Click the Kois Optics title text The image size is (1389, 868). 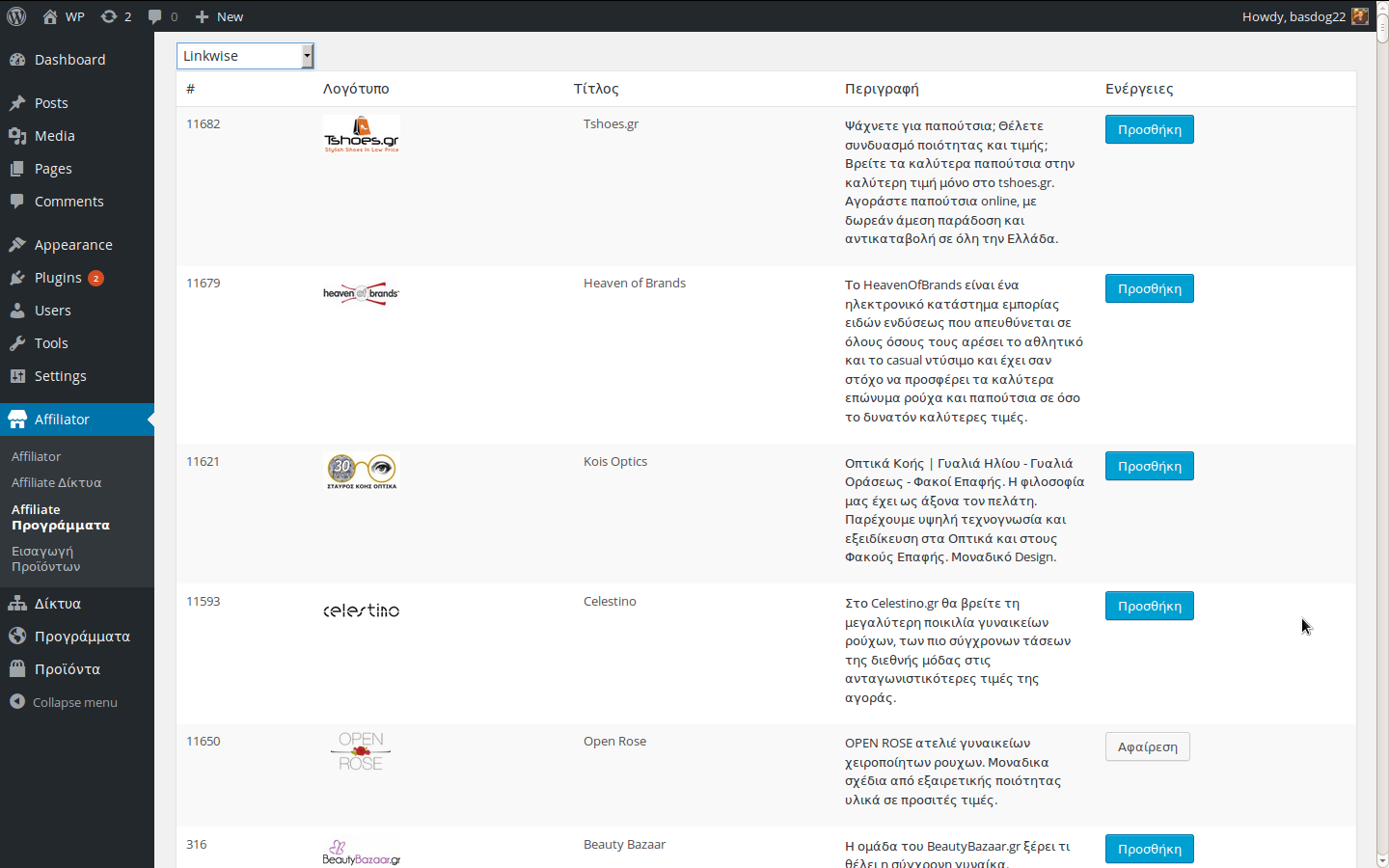point(615,462)
